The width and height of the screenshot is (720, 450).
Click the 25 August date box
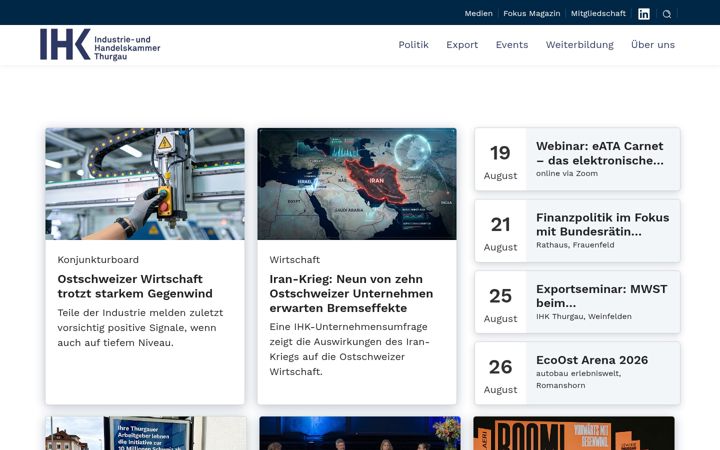tap(501, 302)
